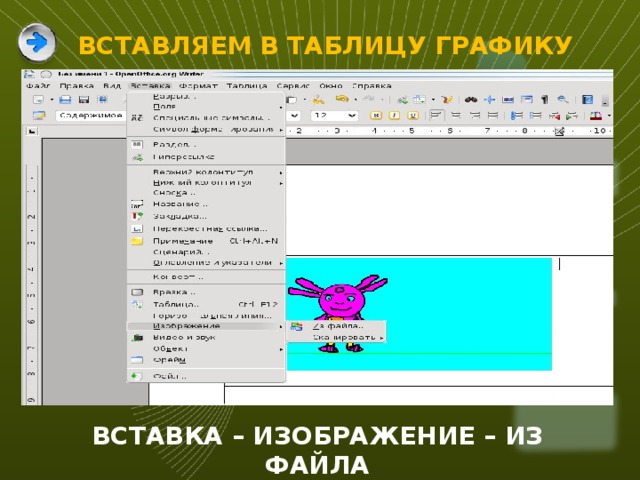Select "Видео и звук" menu entry
This screenshot has width=640, height=480.
pos(206,338)
